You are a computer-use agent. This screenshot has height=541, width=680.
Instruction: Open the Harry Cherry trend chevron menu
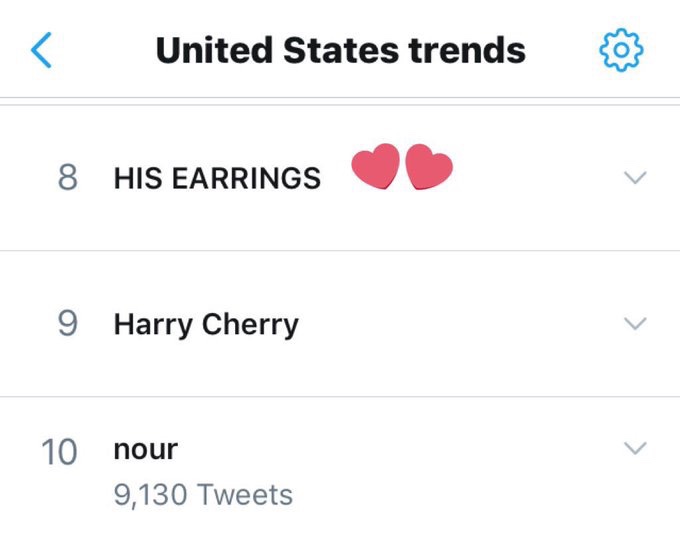[635, 324]
